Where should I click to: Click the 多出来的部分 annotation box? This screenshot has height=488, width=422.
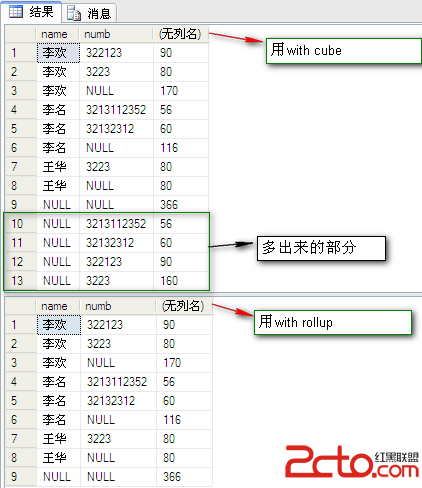coord(321,248)
